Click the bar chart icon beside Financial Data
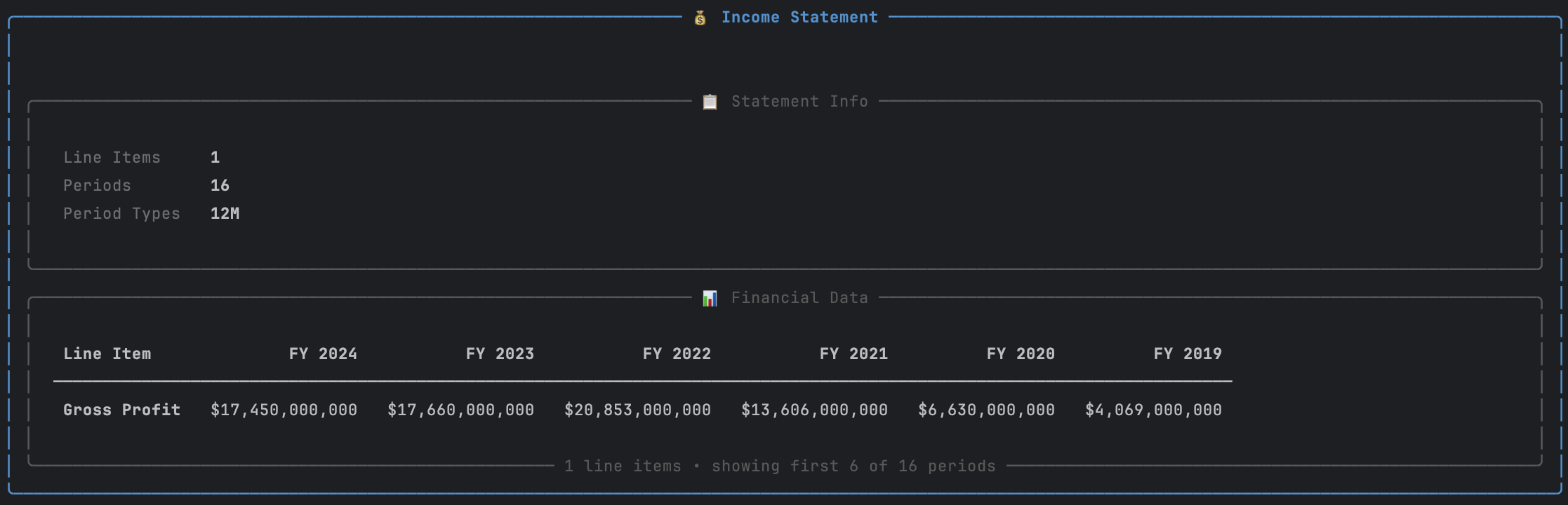Screen dimensions: 1568x505 [710, 298]
